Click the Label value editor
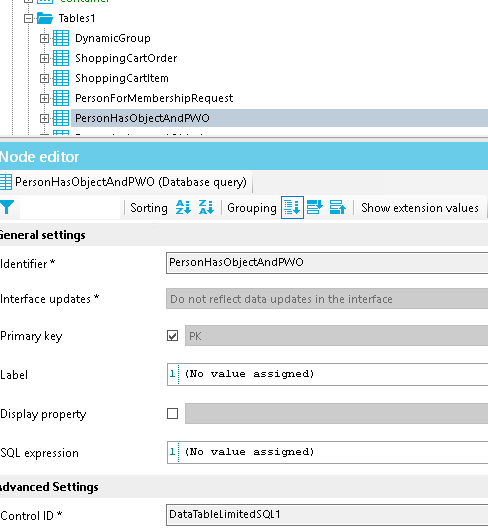Viewport: 488px width, 531px height. 327,374
